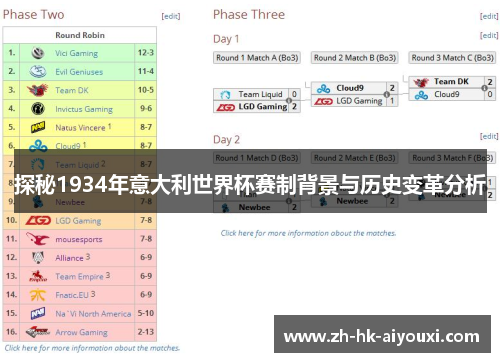Select Round 3 Match C (Bo3) header
500x362 pixels.
[452, 58]
